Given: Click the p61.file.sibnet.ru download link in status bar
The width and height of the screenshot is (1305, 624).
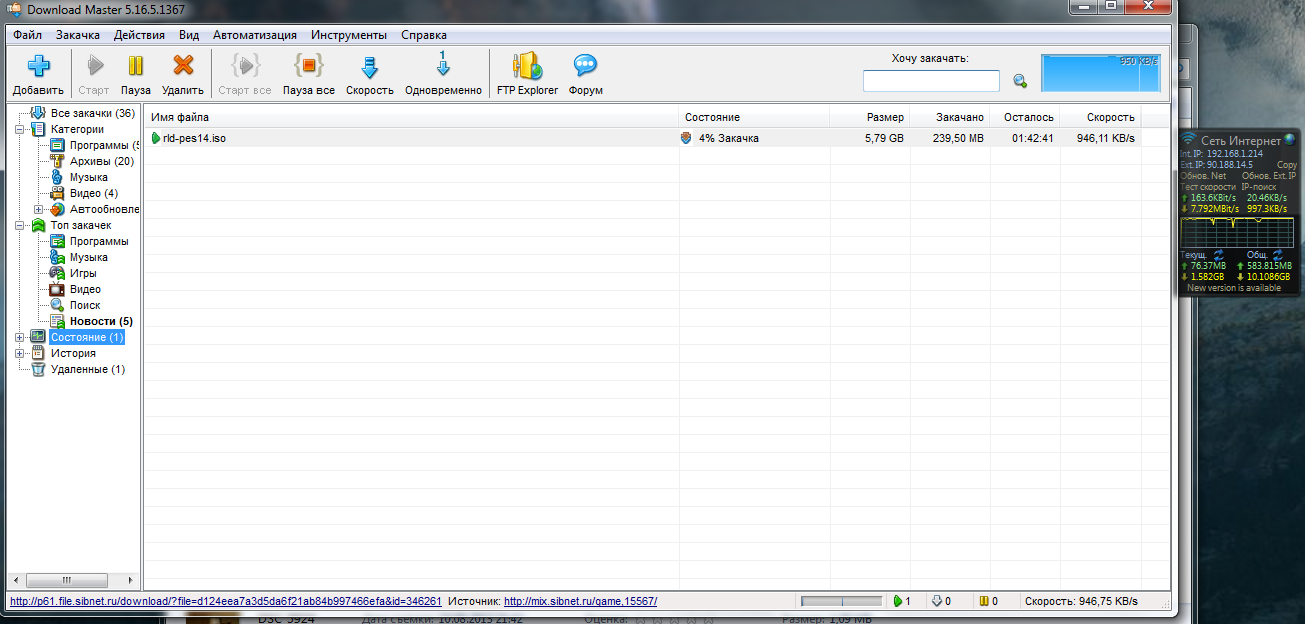Looking at the screenshot, I should [x=225, y=601].
